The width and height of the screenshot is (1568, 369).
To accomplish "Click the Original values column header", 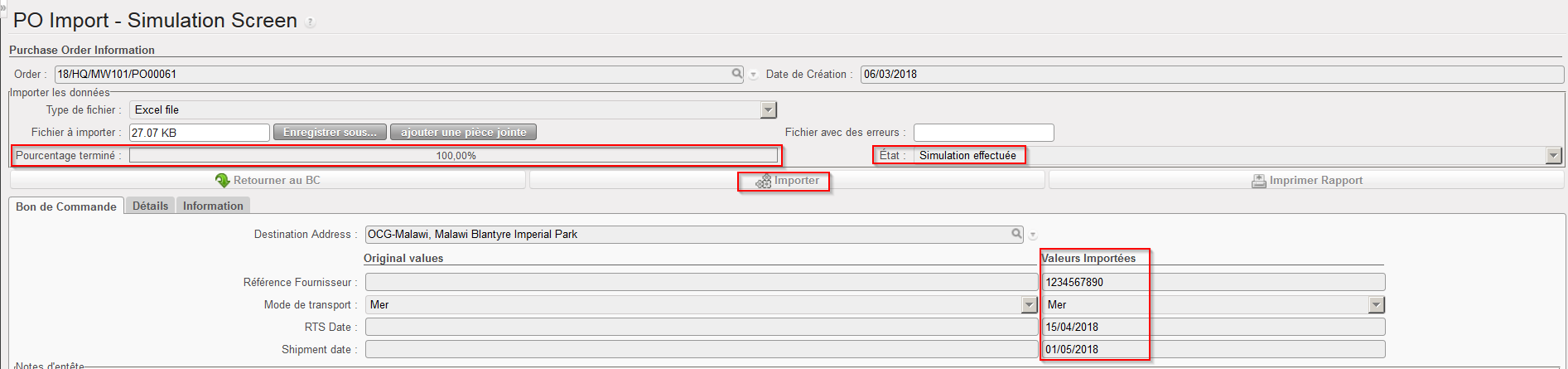I will click(x=403, y=258).
